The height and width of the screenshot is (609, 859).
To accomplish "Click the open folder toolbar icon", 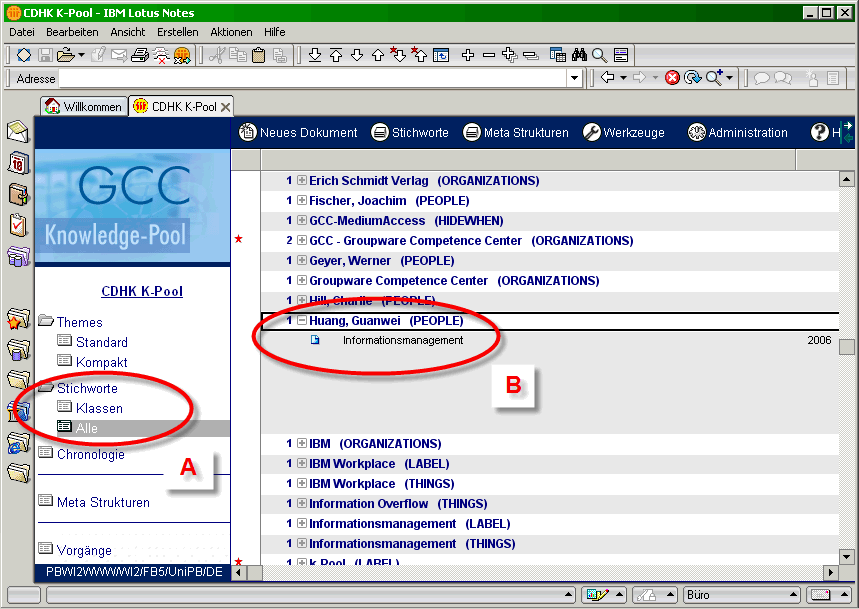I will click(66, 55).
